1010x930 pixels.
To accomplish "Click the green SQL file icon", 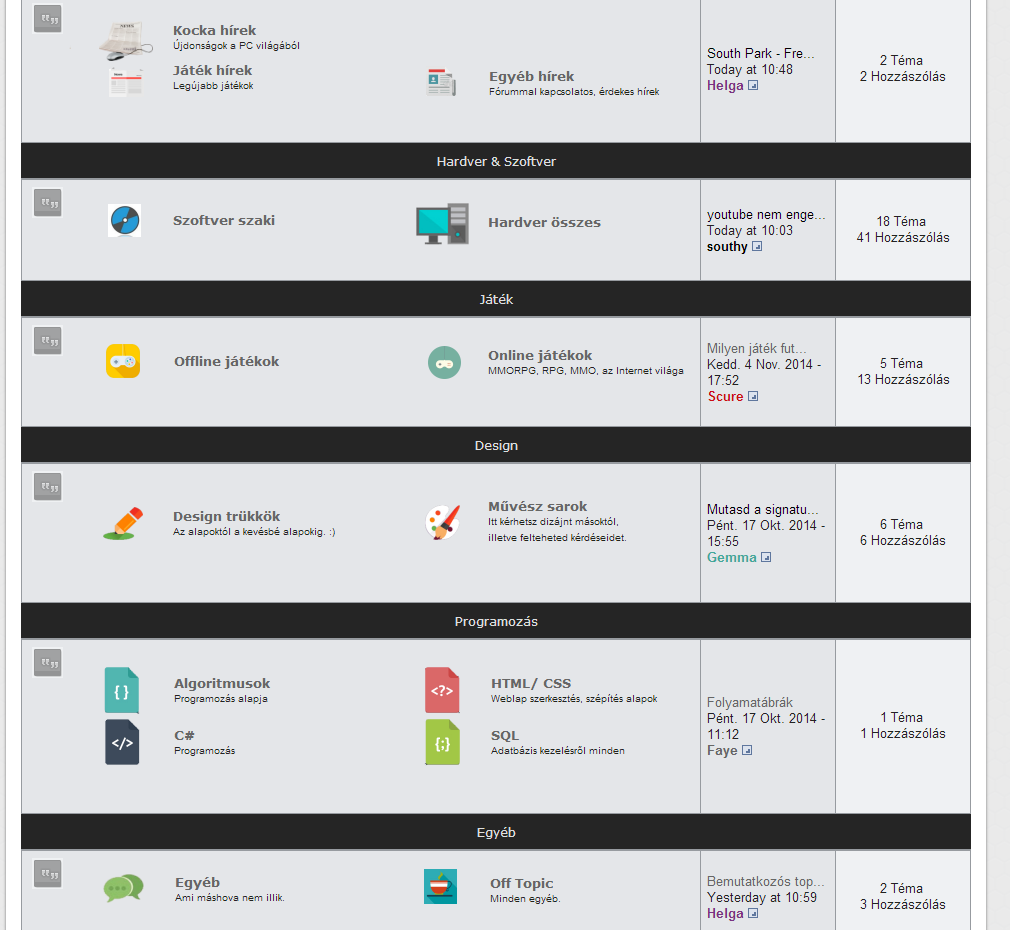I will coord(442,742).
